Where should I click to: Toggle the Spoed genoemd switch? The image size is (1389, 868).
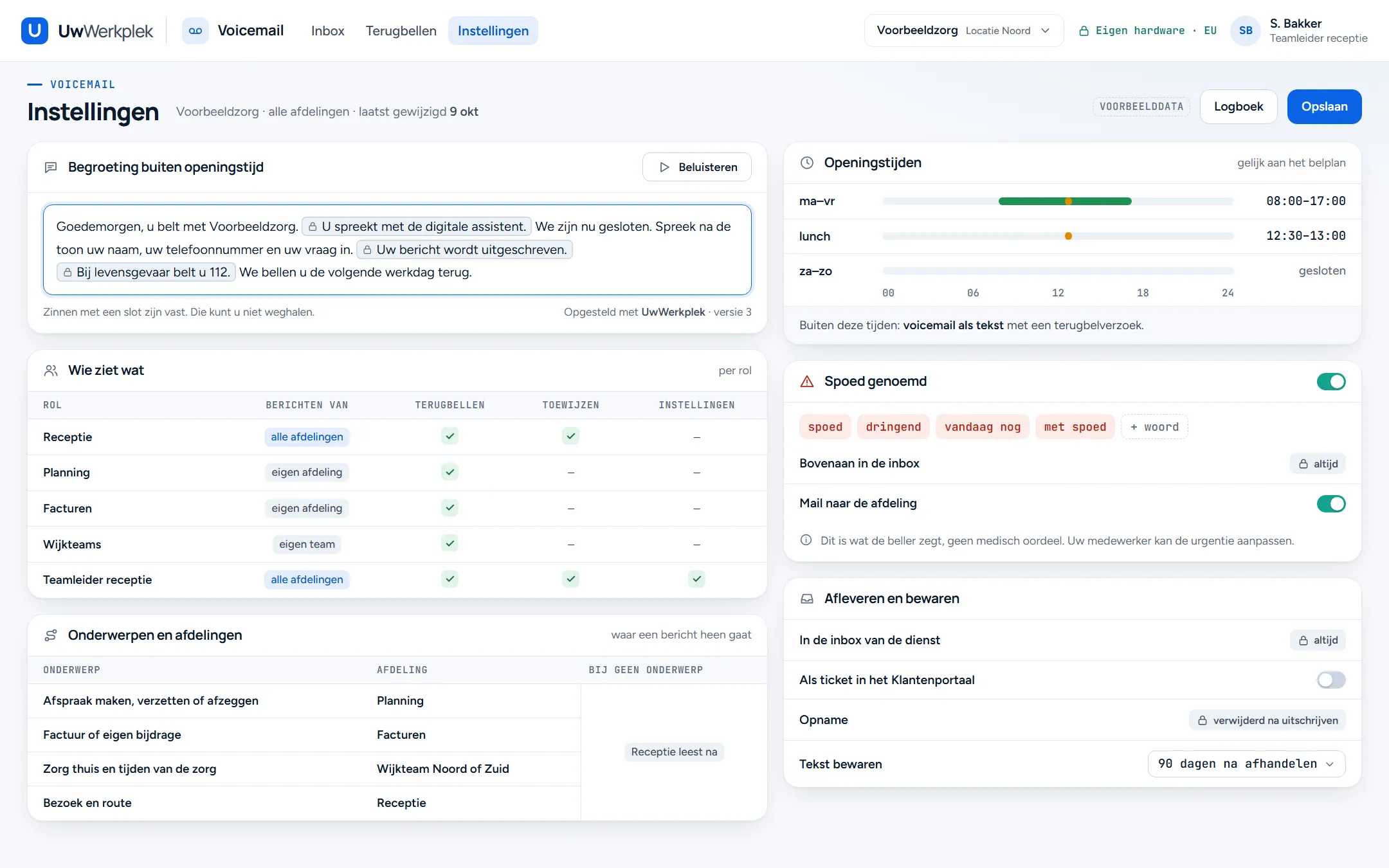[1331, 381]
